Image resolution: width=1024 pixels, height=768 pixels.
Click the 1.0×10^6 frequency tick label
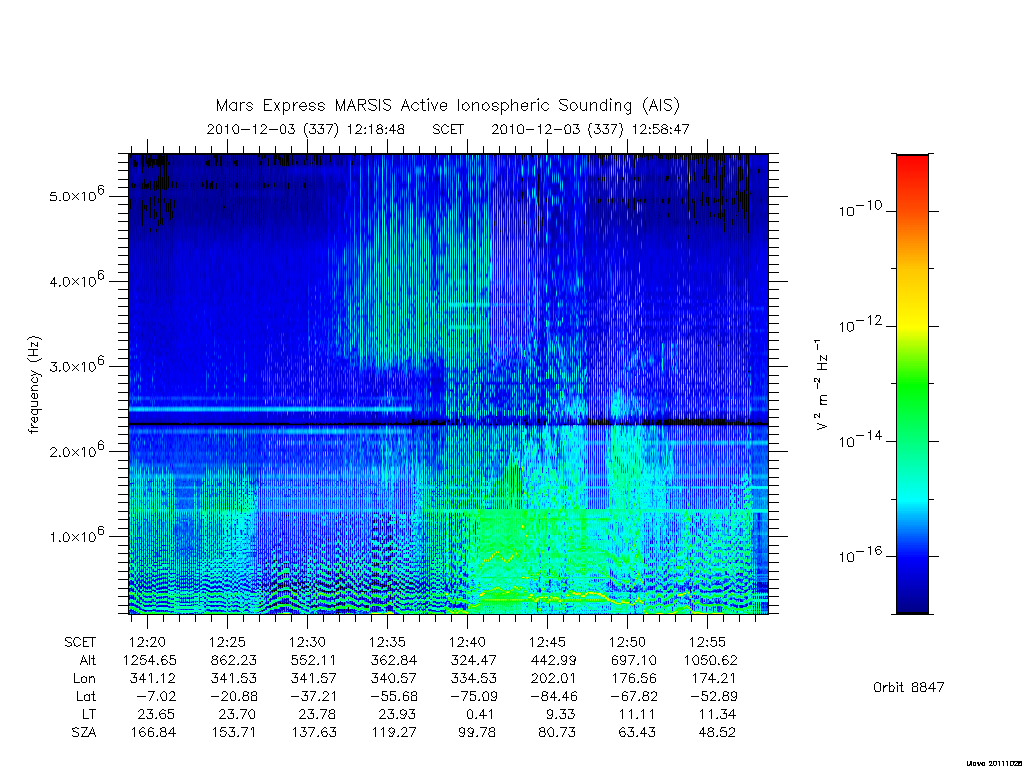pos(76,536)
